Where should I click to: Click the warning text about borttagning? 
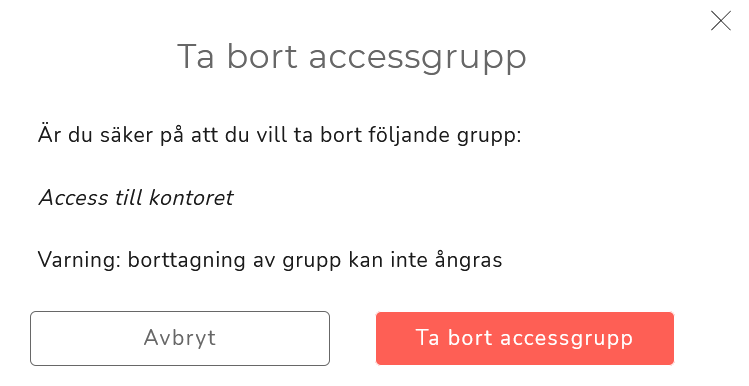pos(270,261)
